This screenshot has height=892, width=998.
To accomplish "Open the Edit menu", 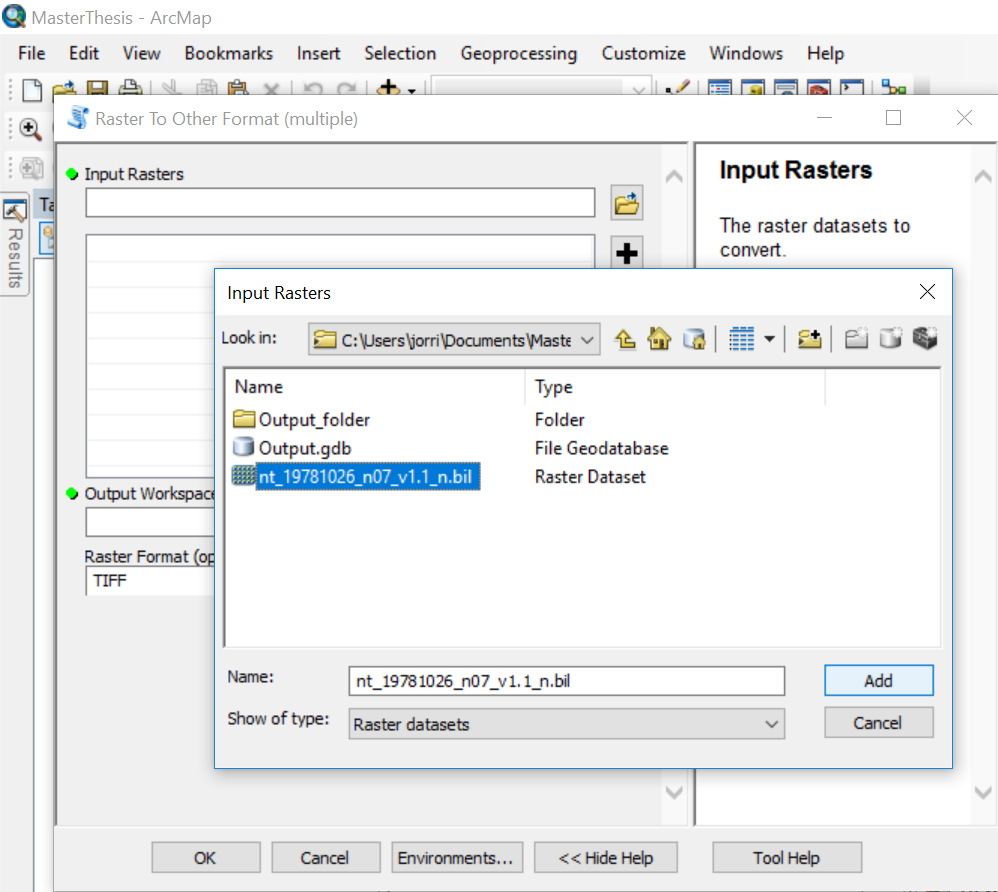I will pyautogui.click(x=84, y=53).
